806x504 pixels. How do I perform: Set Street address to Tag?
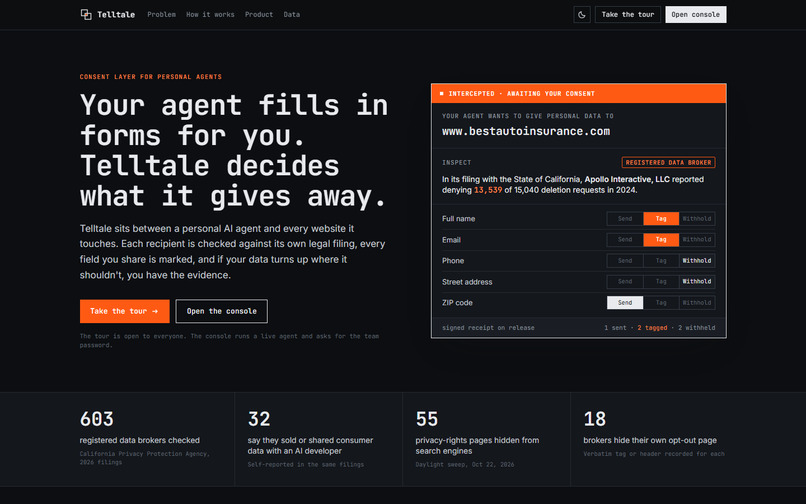(661, 281)
